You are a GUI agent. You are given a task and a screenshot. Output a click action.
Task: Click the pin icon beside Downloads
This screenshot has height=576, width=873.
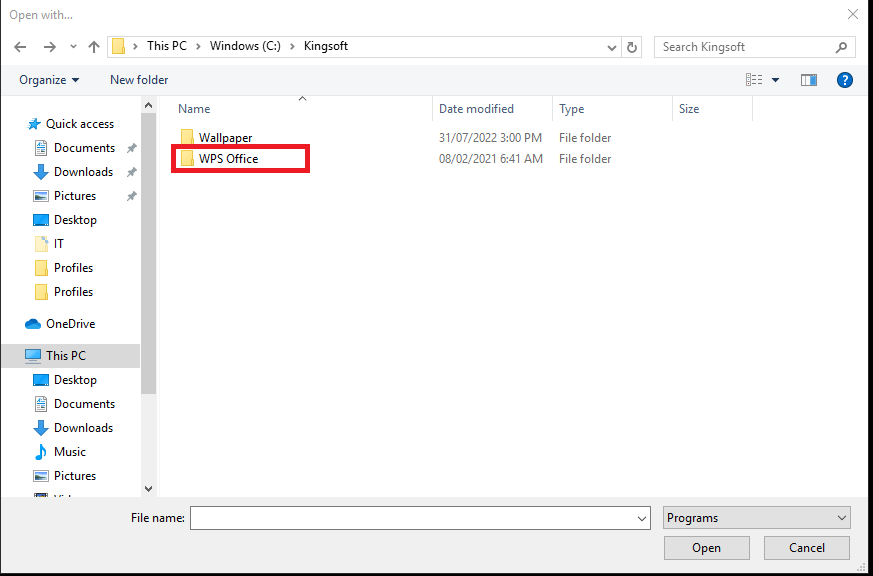(x=131, y=172)
